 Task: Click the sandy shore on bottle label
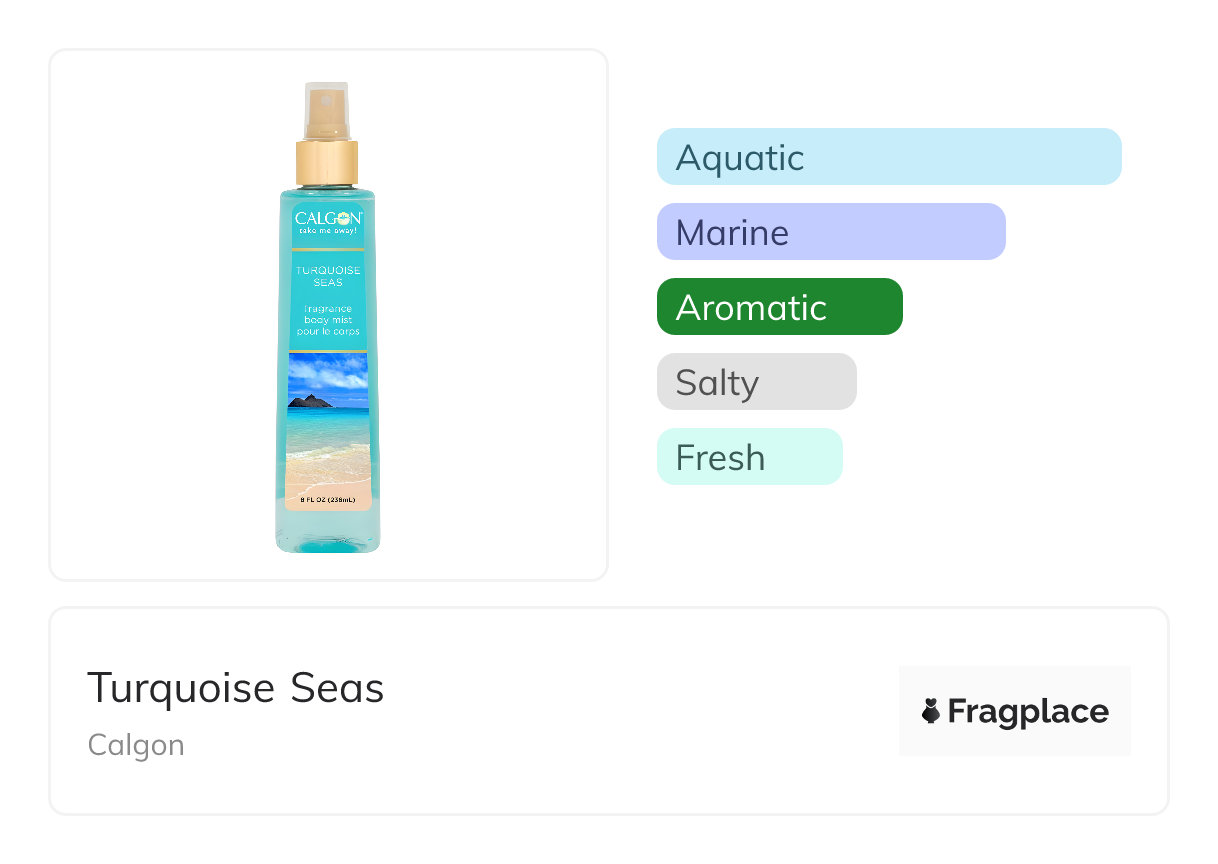tap(328, 468)
